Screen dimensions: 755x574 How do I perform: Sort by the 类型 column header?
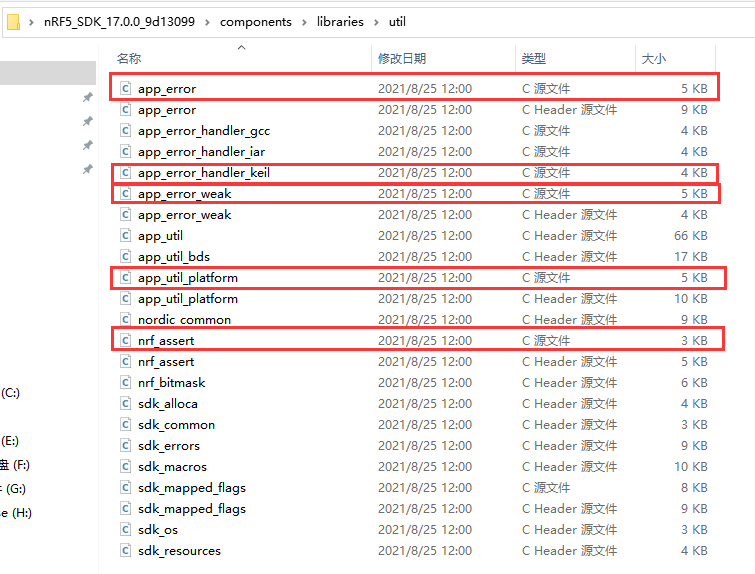pos(534,59)
